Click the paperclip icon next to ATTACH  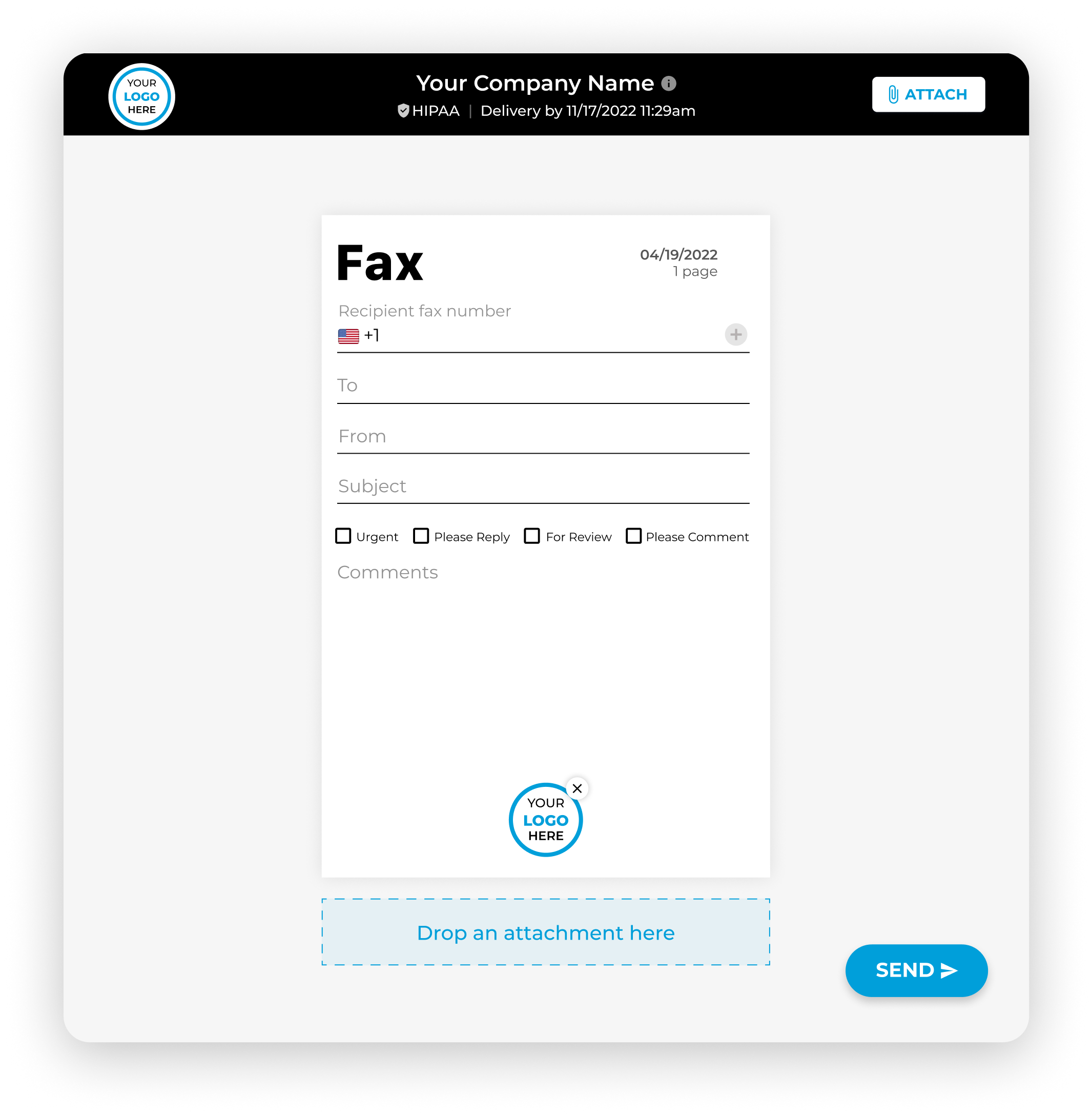point(893,94)
